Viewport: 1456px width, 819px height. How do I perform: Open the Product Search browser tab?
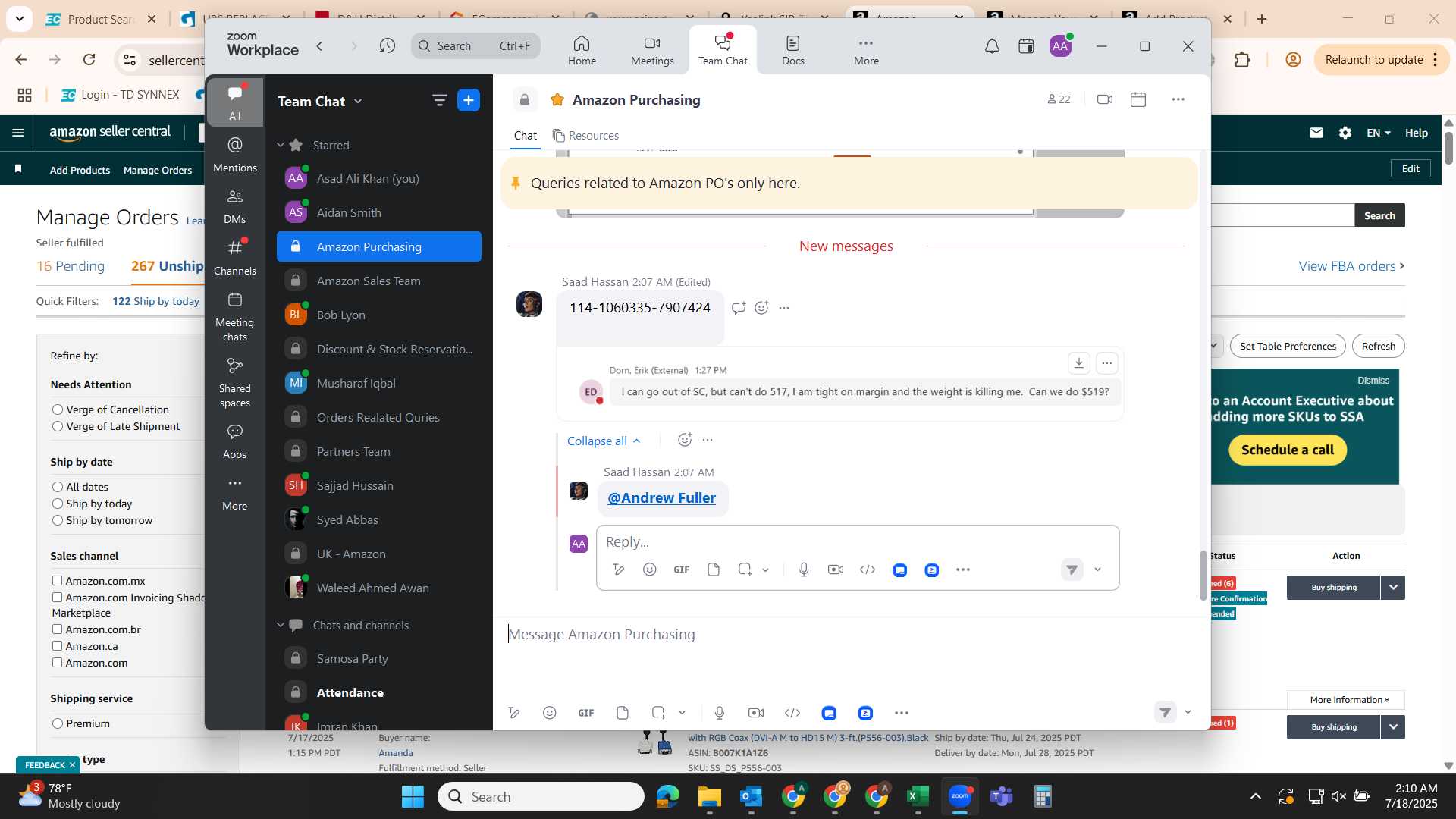pos(100,19)
